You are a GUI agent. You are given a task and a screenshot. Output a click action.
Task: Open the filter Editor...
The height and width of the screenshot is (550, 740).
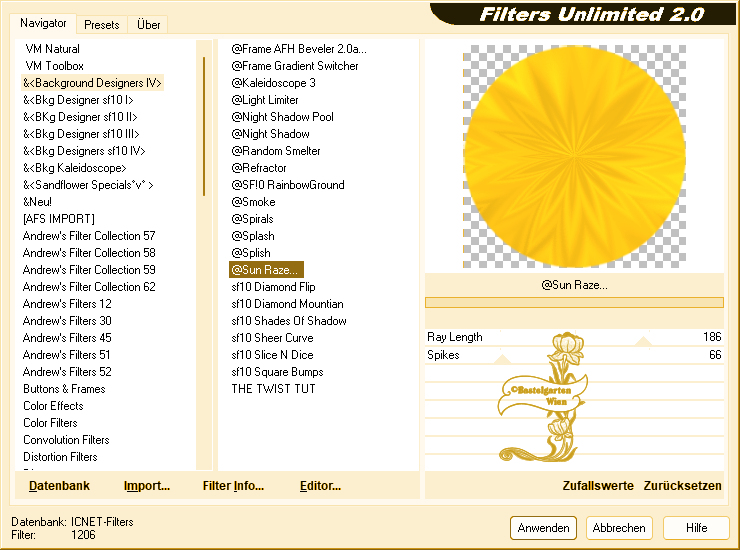(x=320, y=485)
